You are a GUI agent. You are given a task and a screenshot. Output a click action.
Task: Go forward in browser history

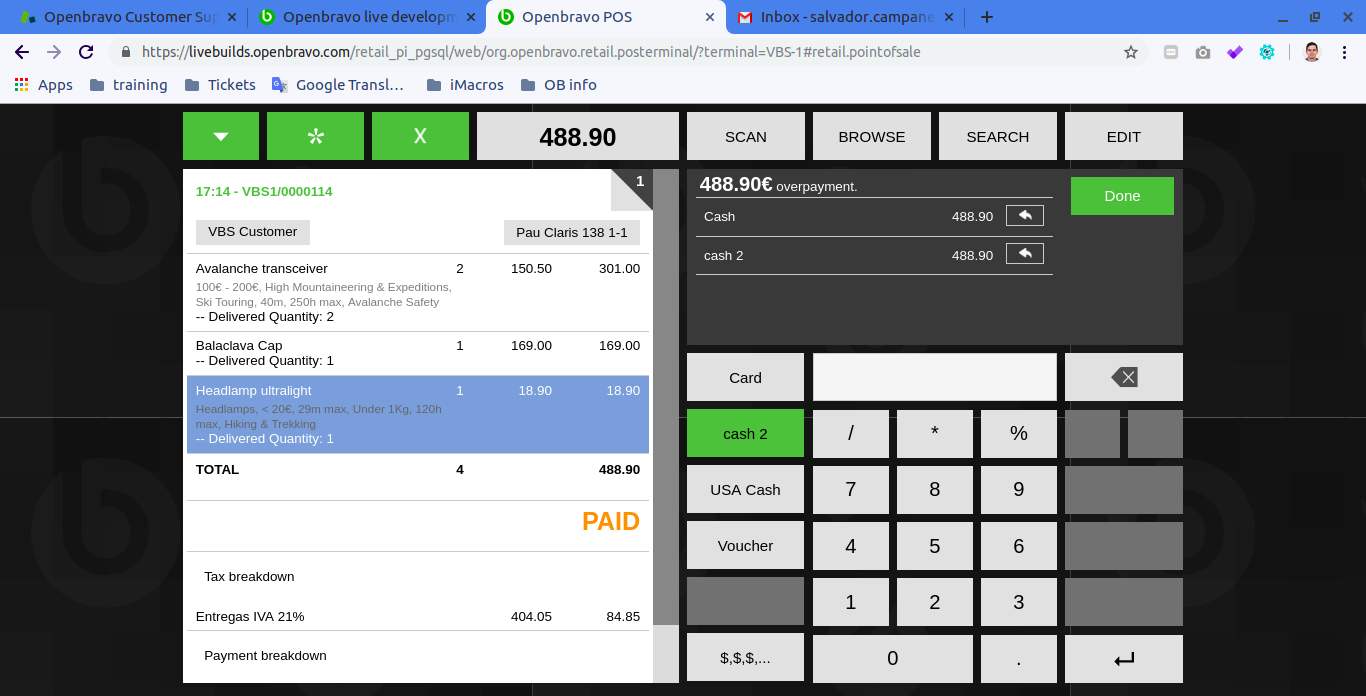[54, 52]
